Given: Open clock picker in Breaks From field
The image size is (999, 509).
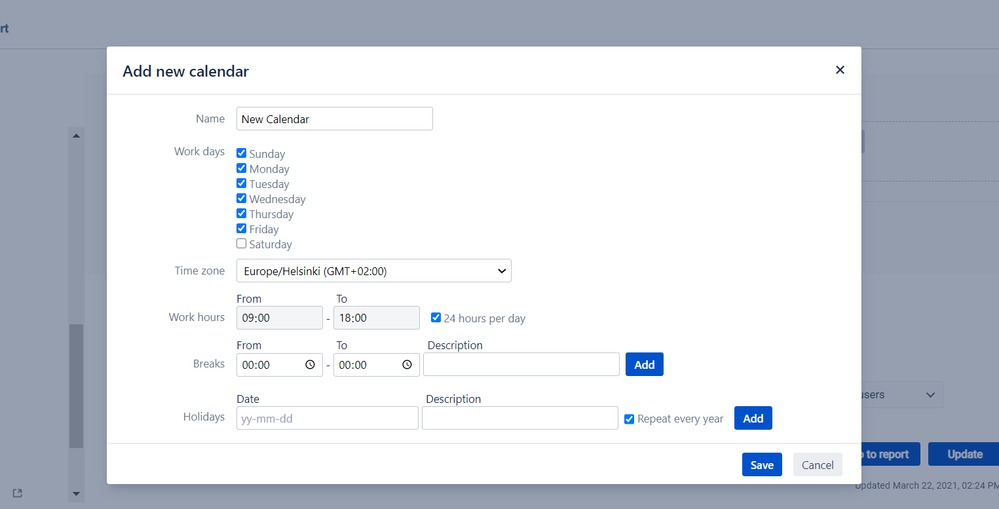Looking at the screenshot, I should 310,364.
